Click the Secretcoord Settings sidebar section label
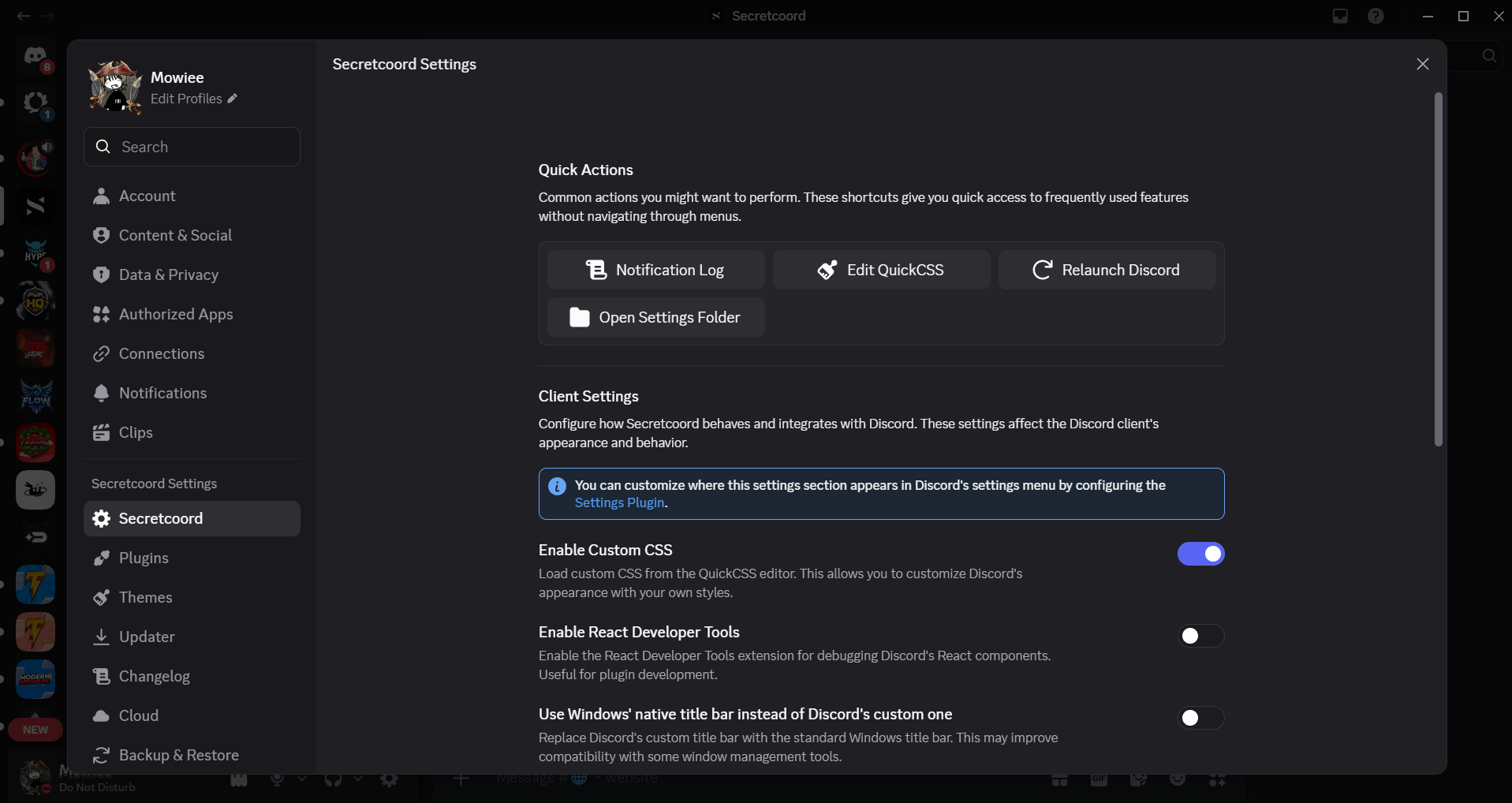This screenshot has width=1512, height=803. tap(154, 484)
